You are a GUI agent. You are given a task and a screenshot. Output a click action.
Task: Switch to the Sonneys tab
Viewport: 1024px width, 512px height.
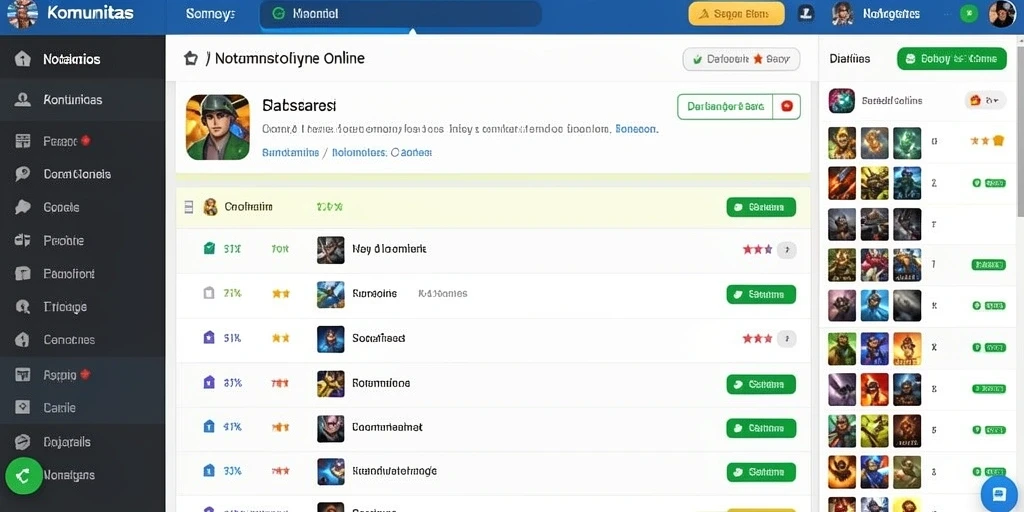coord(210,14)
